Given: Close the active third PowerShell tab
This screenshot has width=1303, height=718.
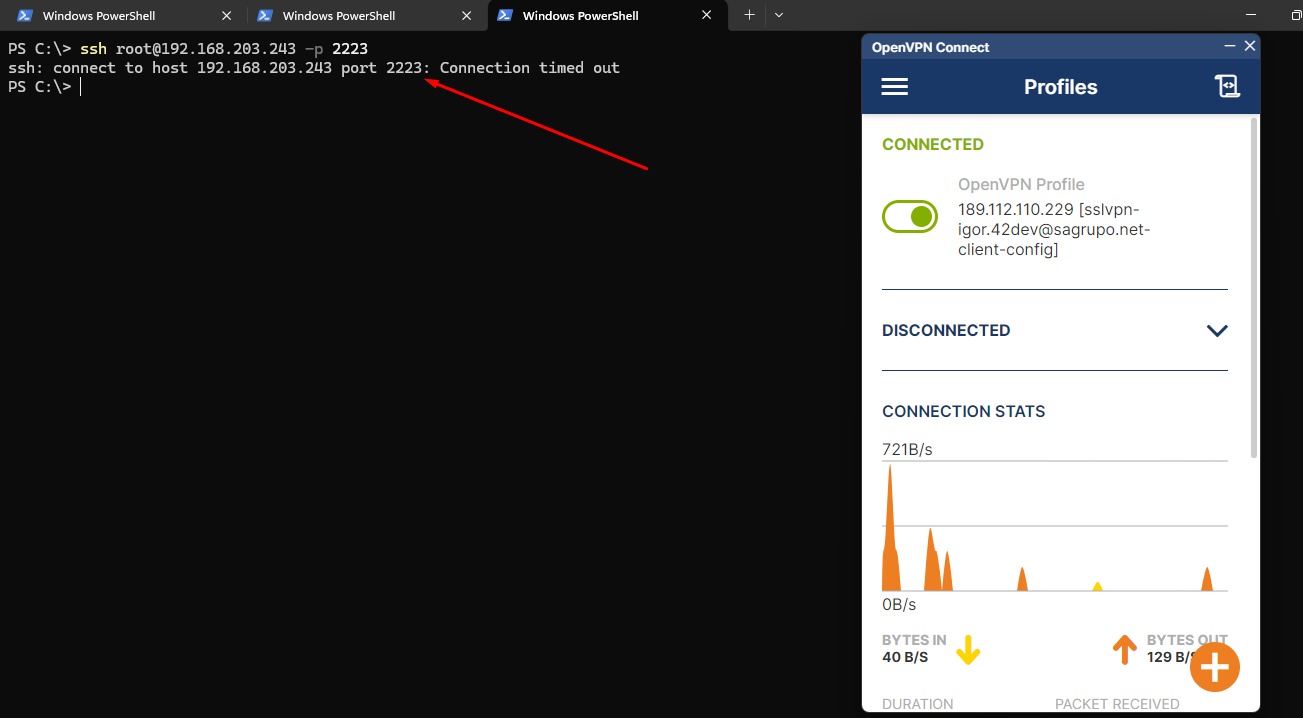Looking at the screenshot, I should 707,16.
